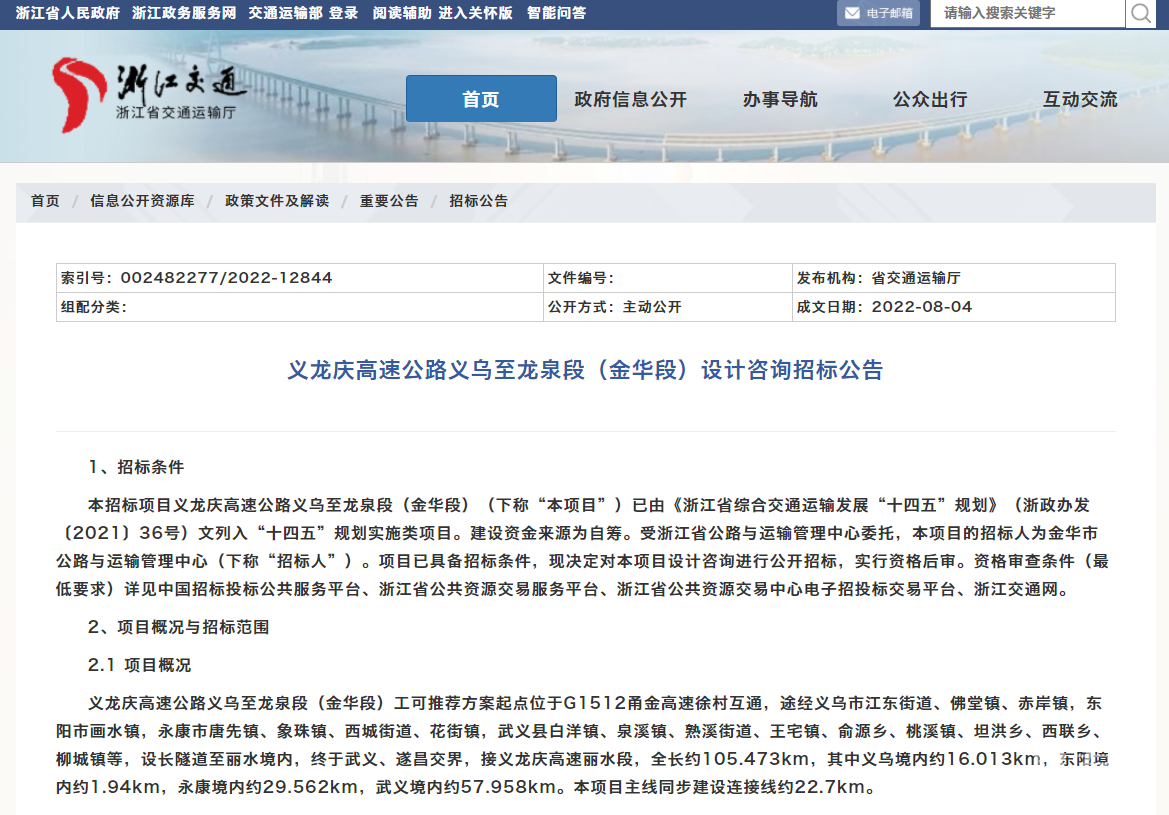The height and width of the screenshot is (815, 1169).
Task: Switch to 进入关怀版 care mode
Action: click(x=475, y=13)
